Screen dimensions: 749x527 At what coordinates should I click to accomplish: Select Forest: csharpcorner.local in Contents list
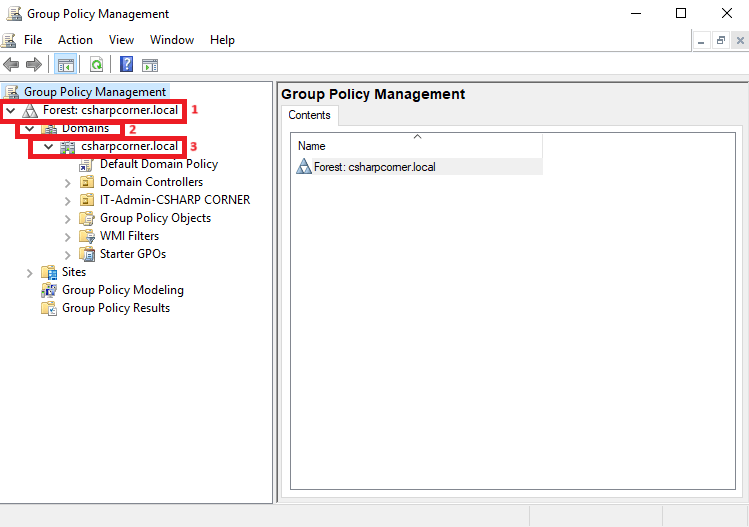point(374,167)
